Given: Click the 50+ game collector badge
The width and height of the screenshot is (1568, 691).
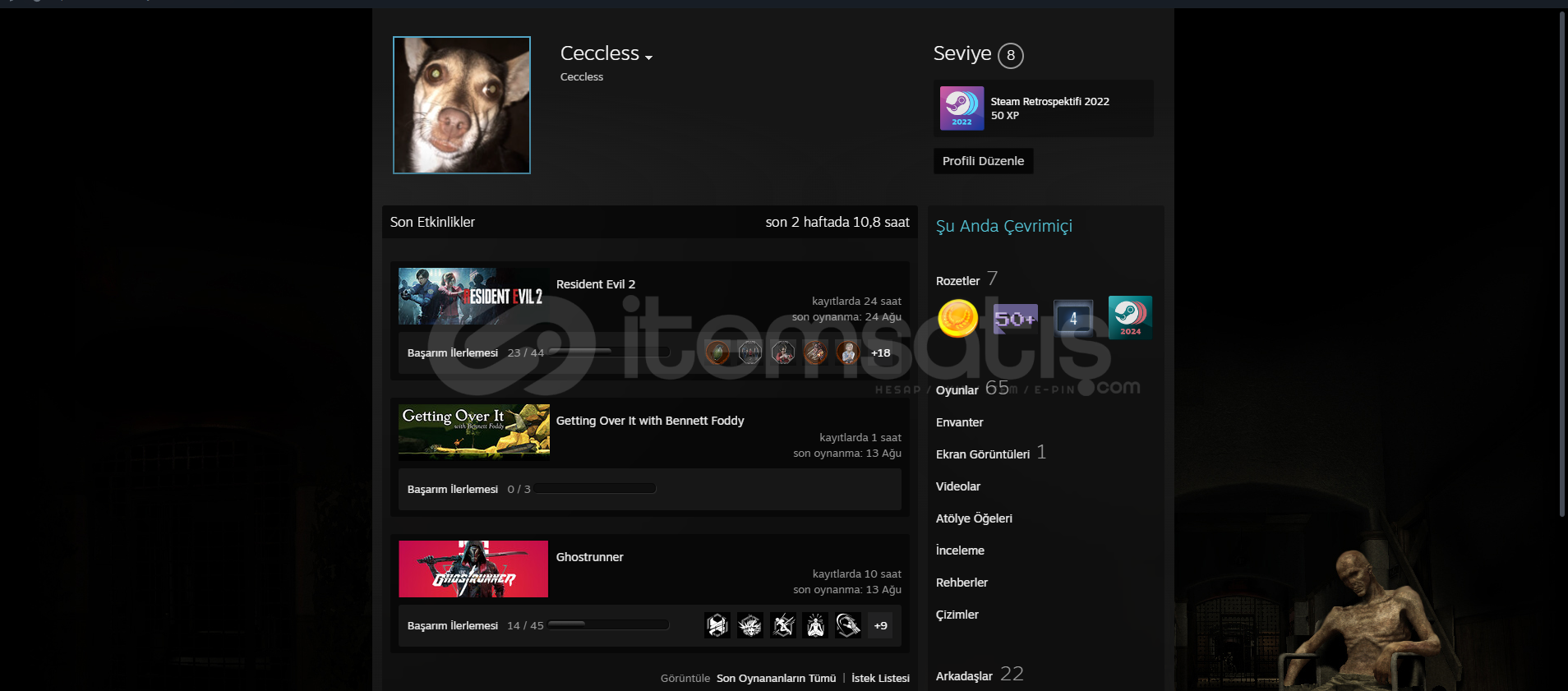Looking at the screenshot, I should point(1016,318).
